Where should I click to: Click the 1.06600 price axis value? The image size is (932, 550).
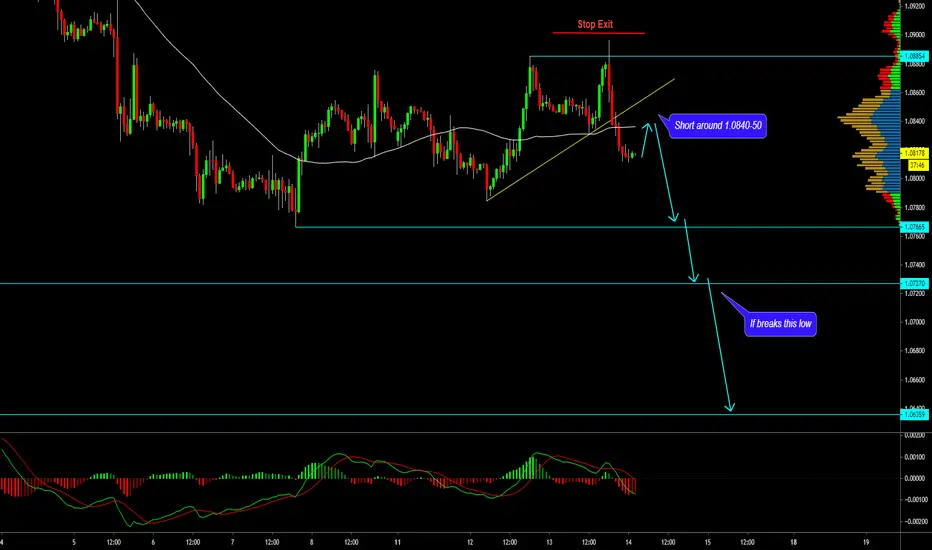click(915, 380)
